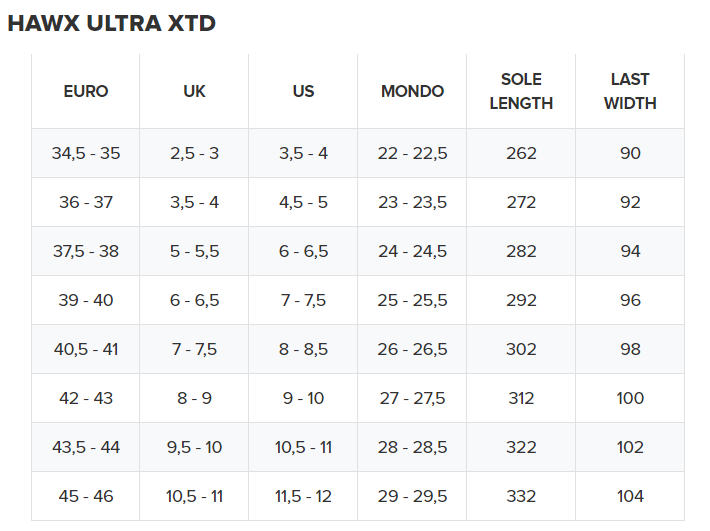Click the LAST WIDTH column header
Image resolution: width=710 pixels, height=531 pixels.
point(630,91)
